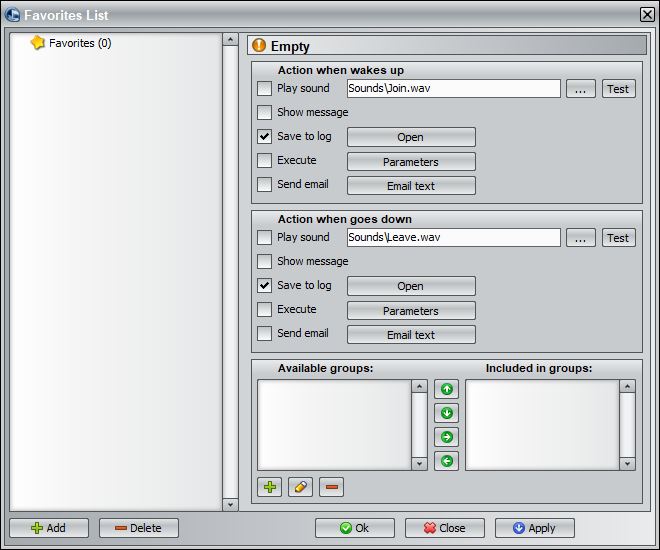Click the Ok button
This screenshot has height=550, width=660.
(x=355, y=528)
